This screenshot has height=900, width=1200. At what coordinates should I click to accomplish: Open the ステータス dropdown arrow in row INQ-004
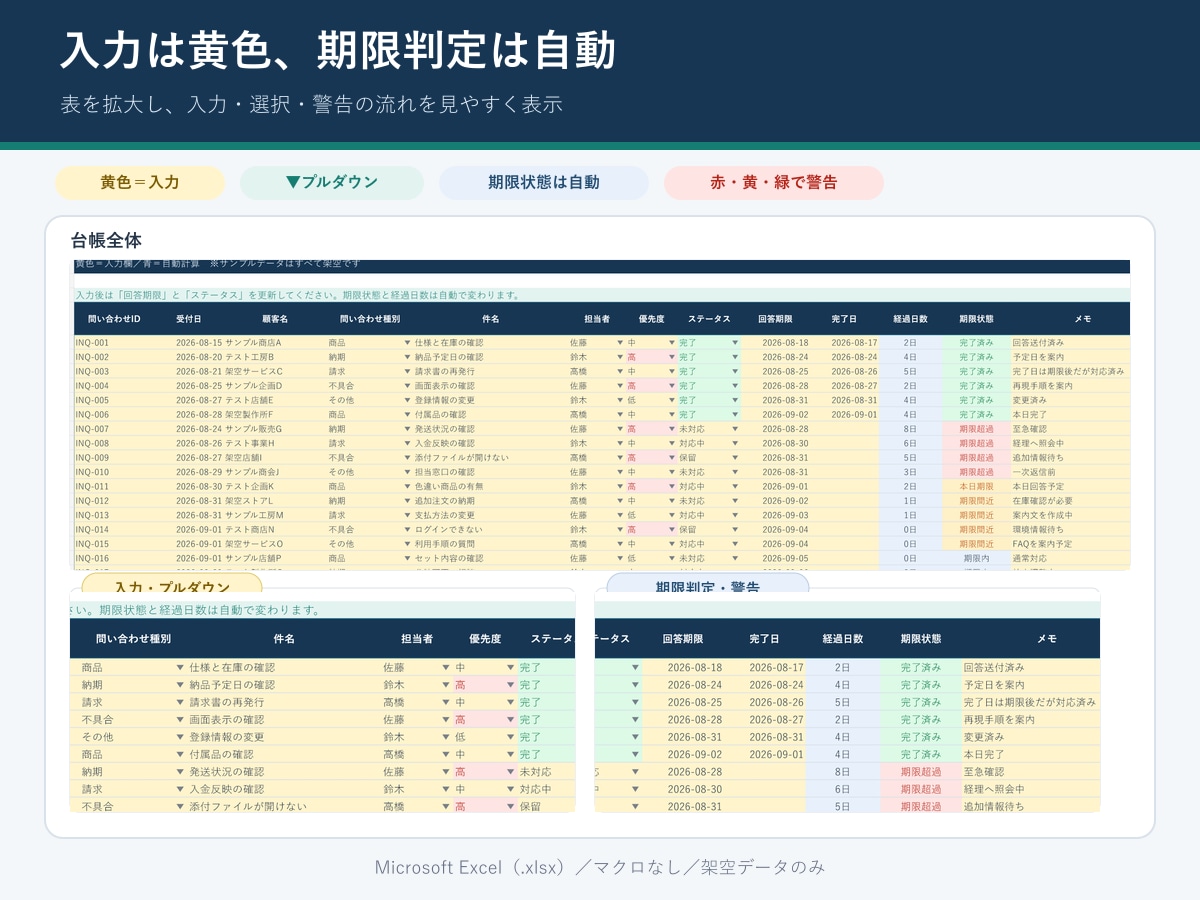point(735,385)
